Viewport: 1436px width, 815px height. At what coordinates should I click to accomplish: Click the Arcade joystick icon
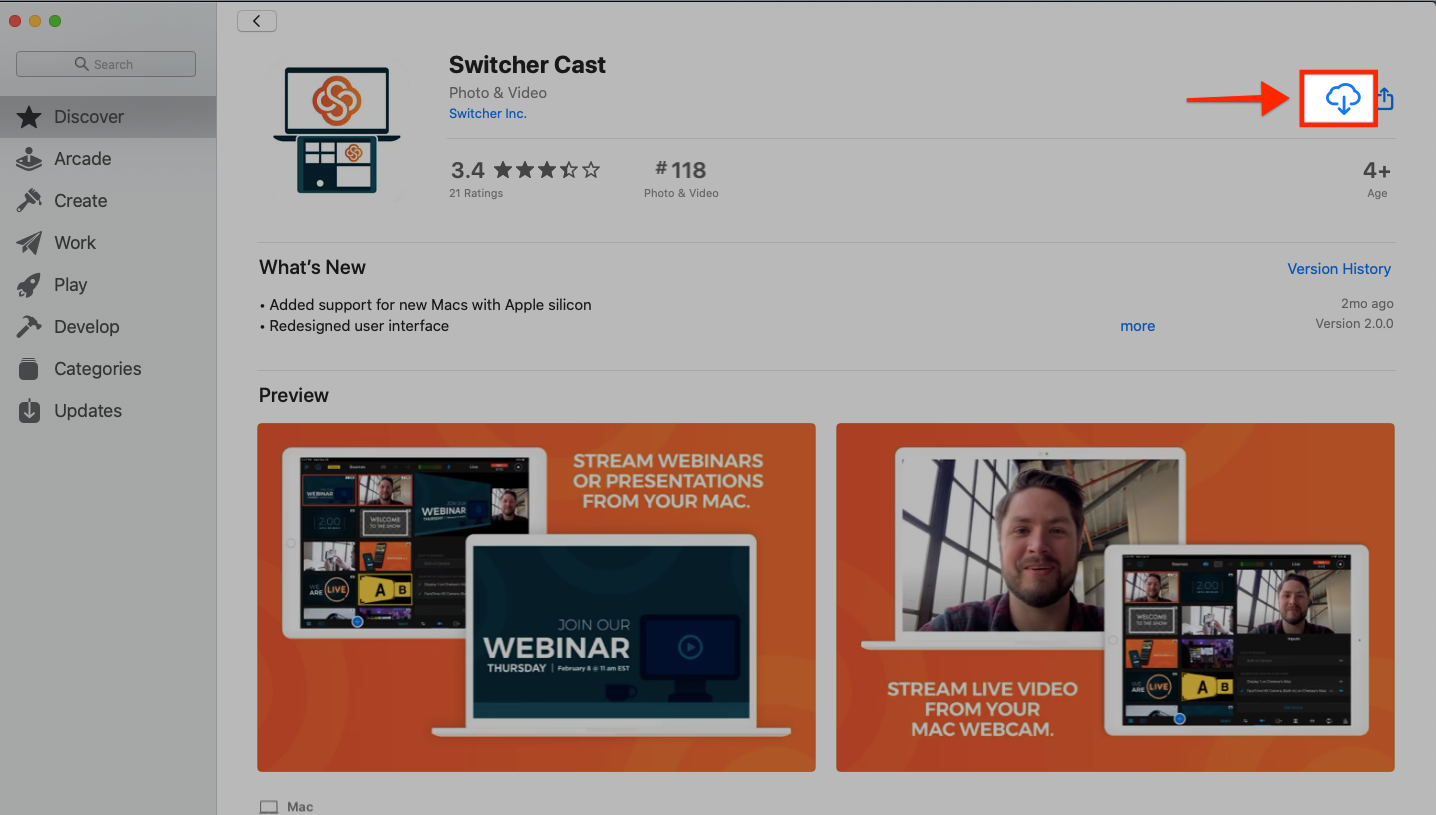point(29,159)
